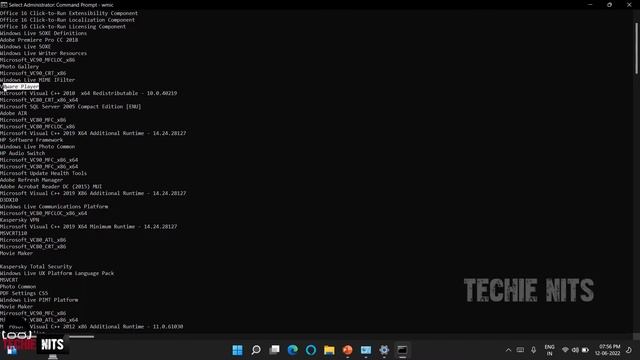This screenshot has height=360, width=640.
Task: Open Settings gear on the taskbar
Action: (384, 350)
